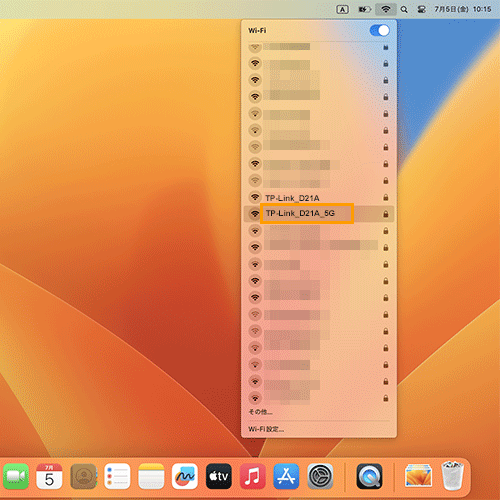
Task: Open the image stack in Dock
Action: [x=419, y=476]
